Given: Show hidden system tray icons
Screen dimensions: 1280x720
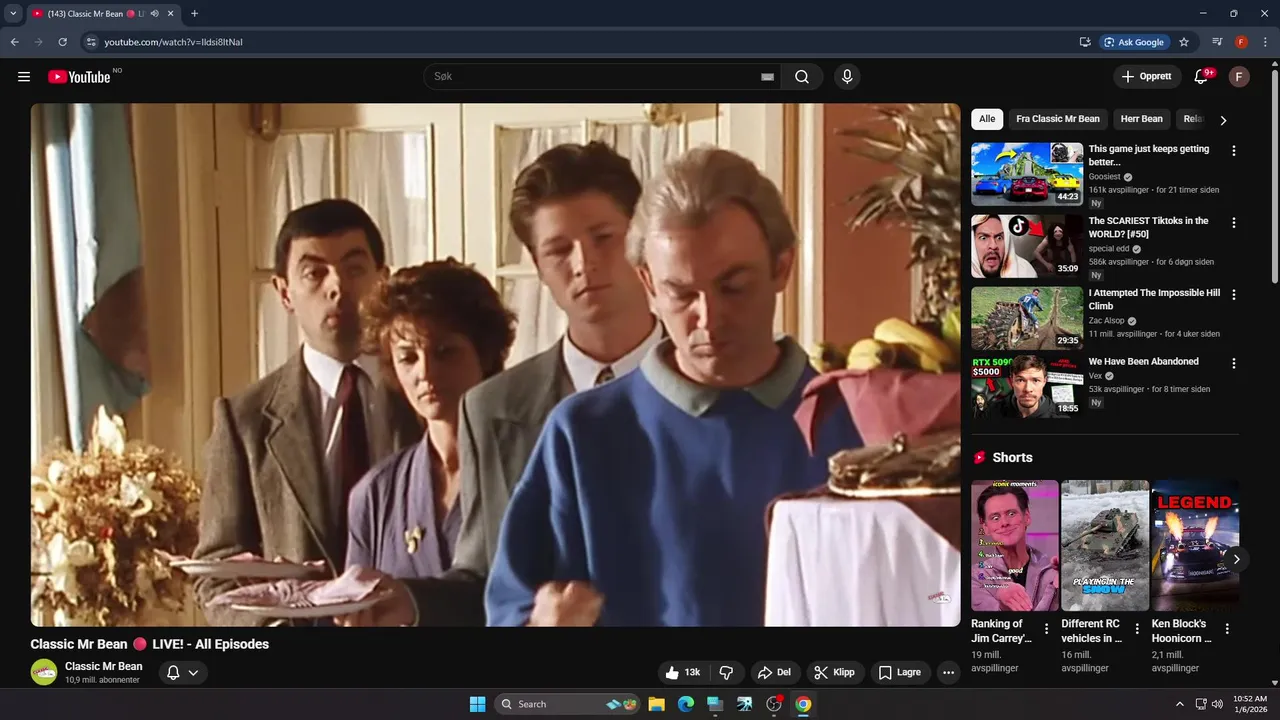Looking at the screenshot, I should [x=1180, y=704].
